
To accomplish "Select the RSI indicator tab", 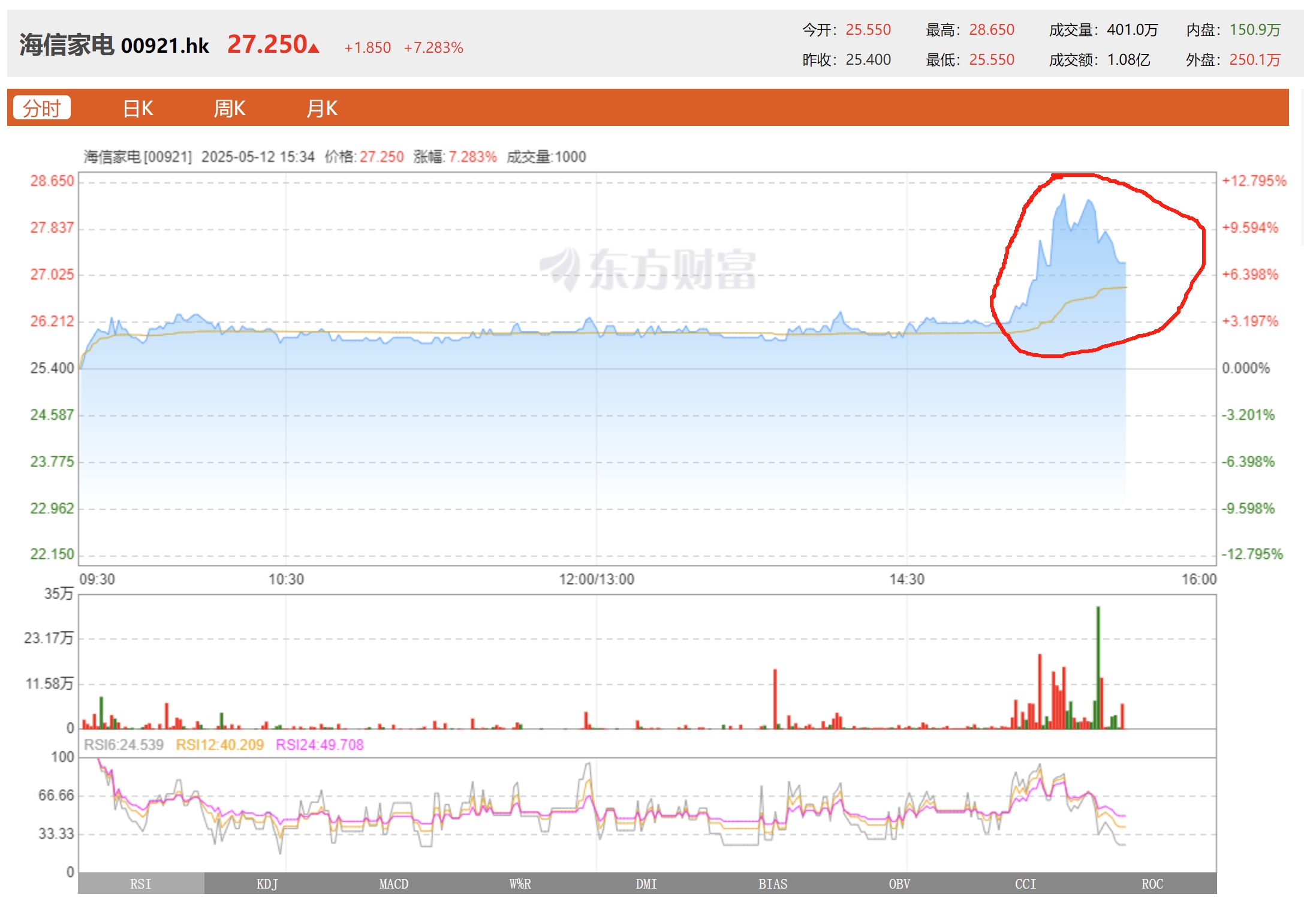I will tap(141, 884).
